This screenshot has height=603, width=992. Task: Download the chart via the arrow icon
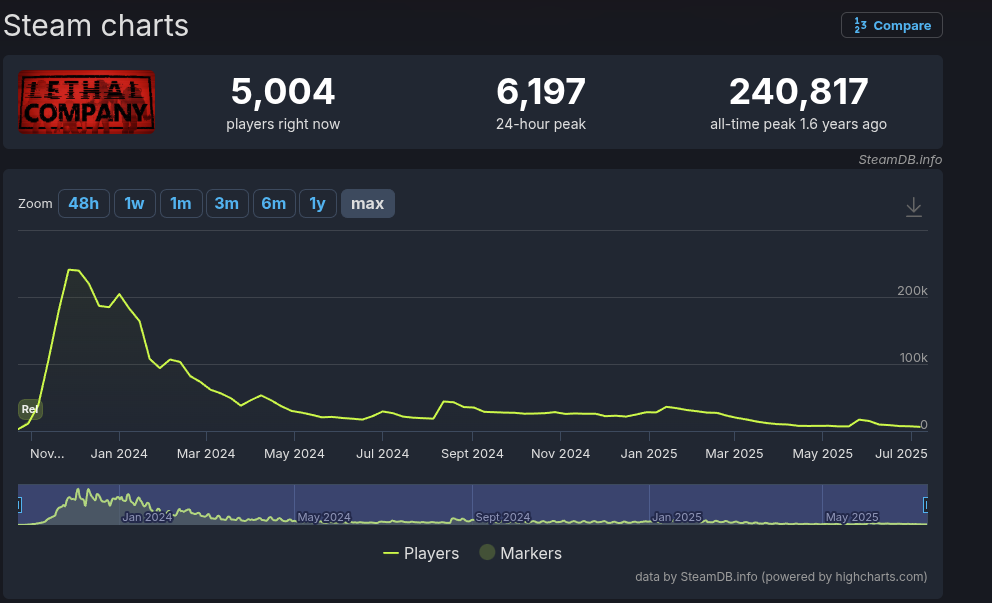[914, 207]
